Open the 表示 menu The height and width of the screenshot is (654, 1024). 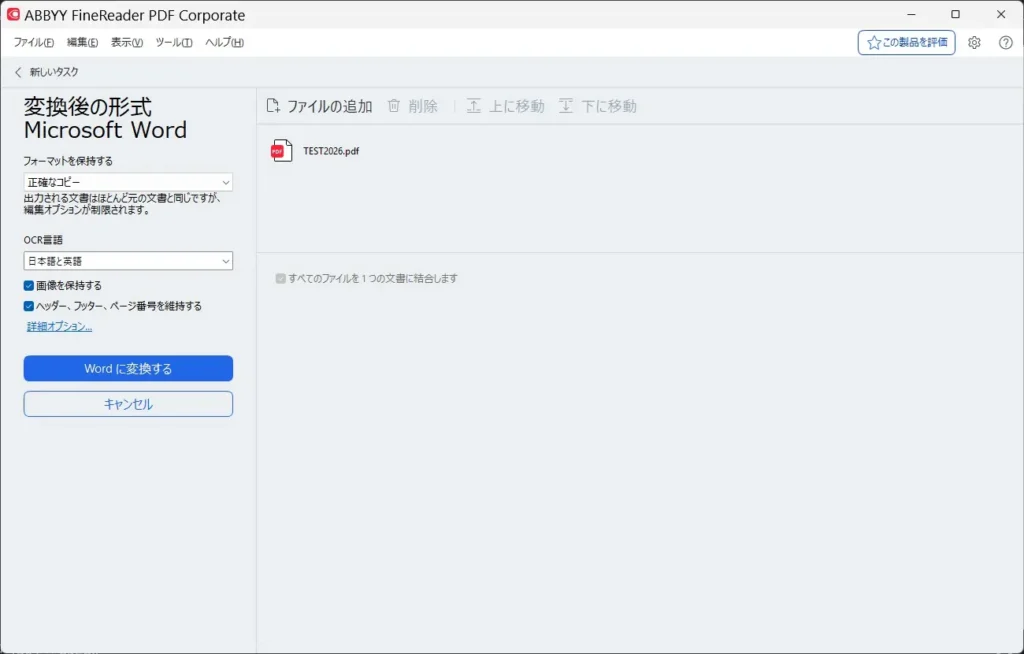click(x=127, y=42)
